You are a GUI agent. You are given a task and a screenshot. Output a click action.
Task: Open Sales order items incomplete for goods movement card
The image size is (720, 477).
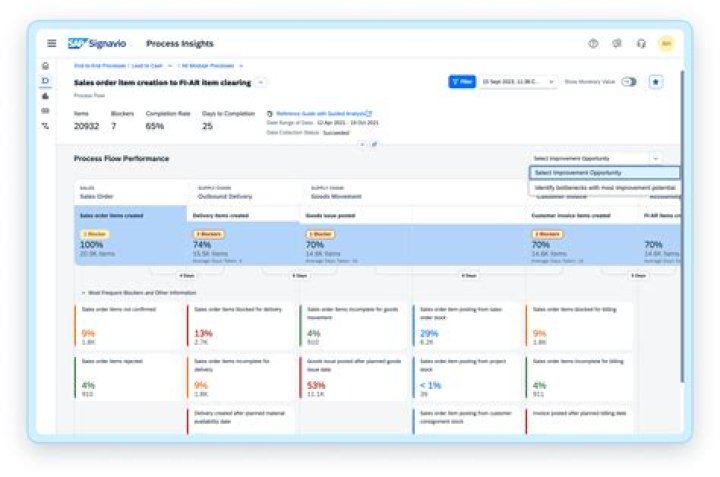pyautogui.click(x=354, y=325)
